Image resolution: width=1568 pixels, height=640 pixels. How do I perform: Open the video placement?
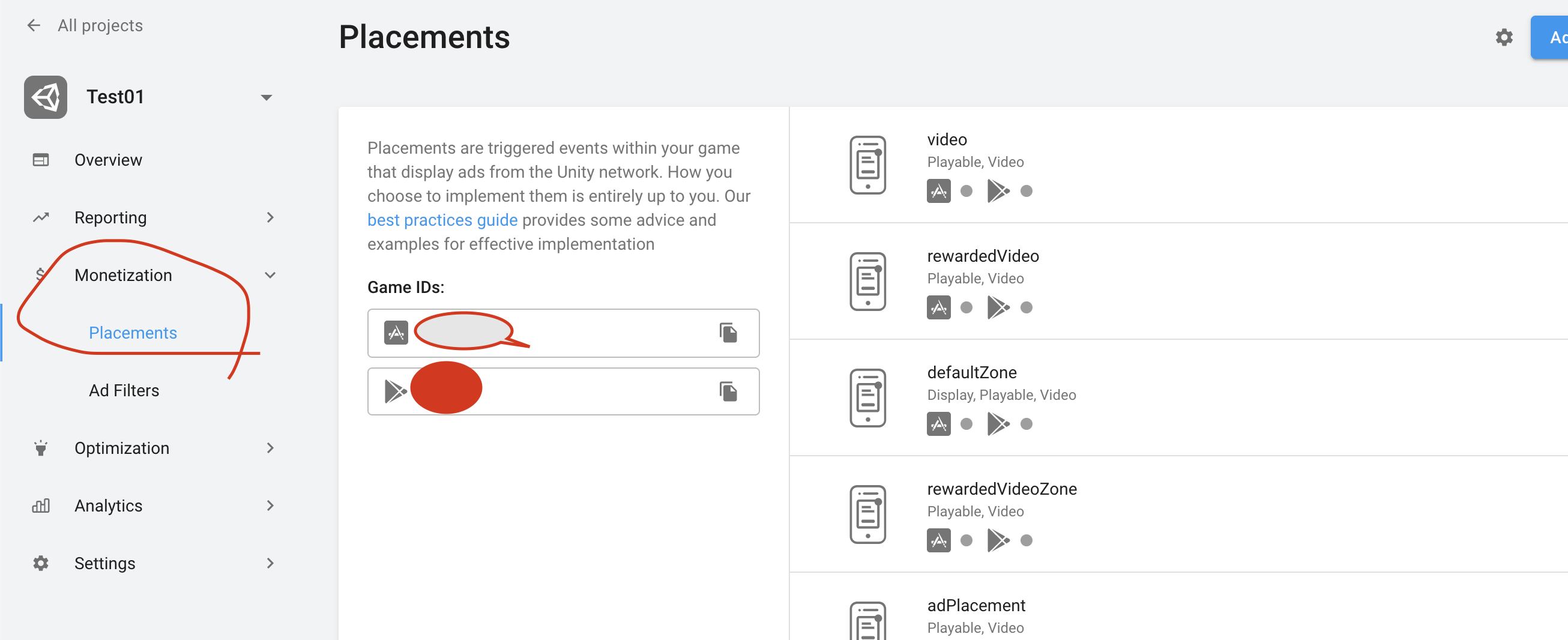pos(947,140)
